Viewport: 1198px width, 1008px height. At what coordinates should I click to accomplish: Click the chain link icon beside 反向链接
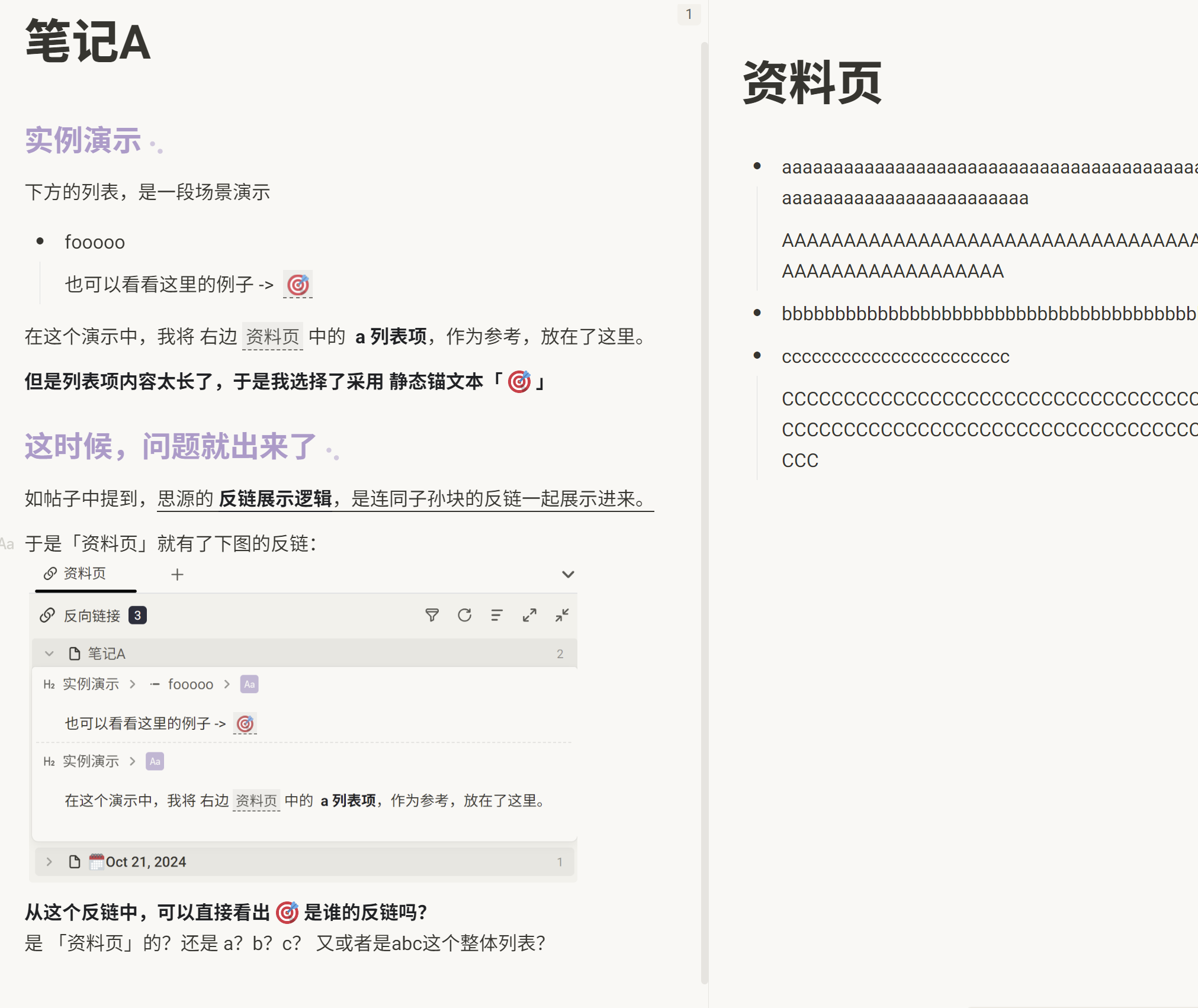point(47,616)
